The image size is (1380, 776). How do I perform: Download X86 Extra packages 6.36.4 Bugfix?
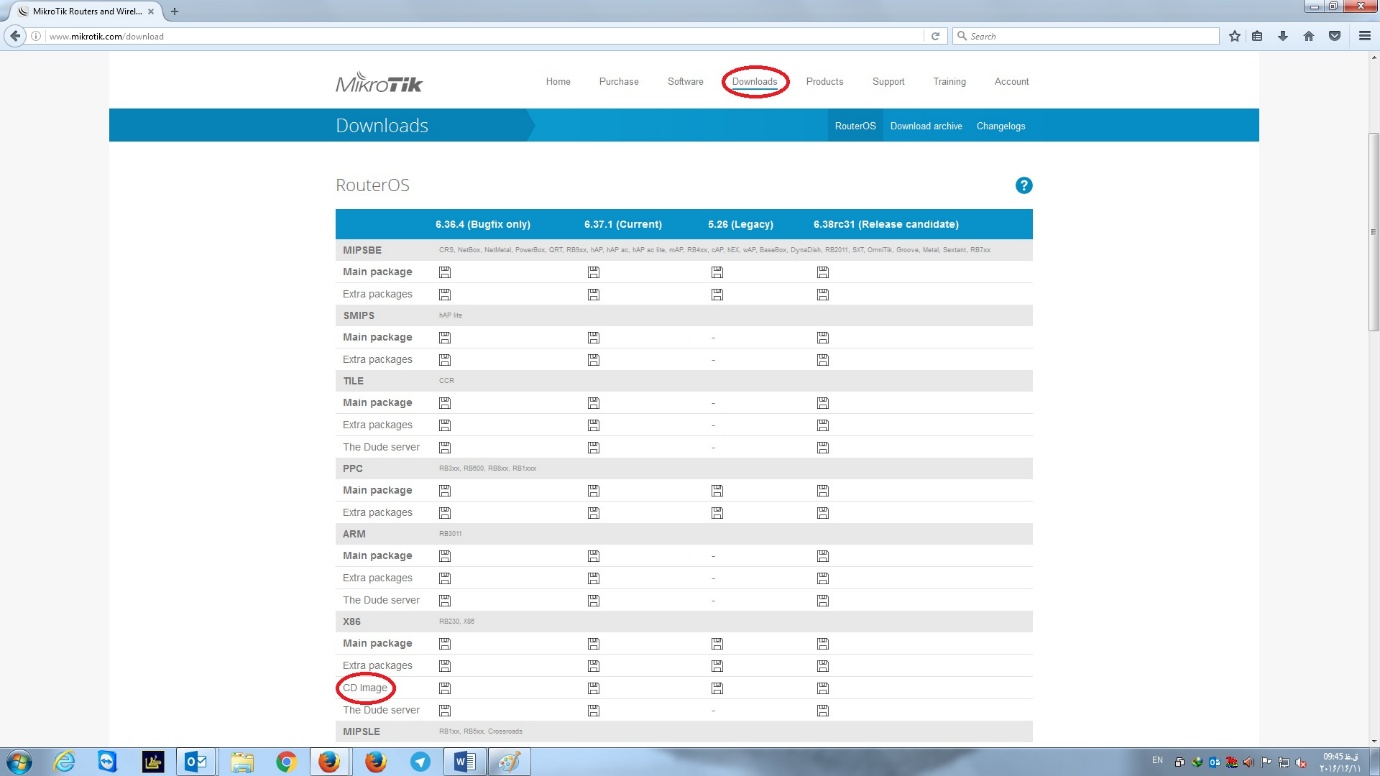(445, 665)
